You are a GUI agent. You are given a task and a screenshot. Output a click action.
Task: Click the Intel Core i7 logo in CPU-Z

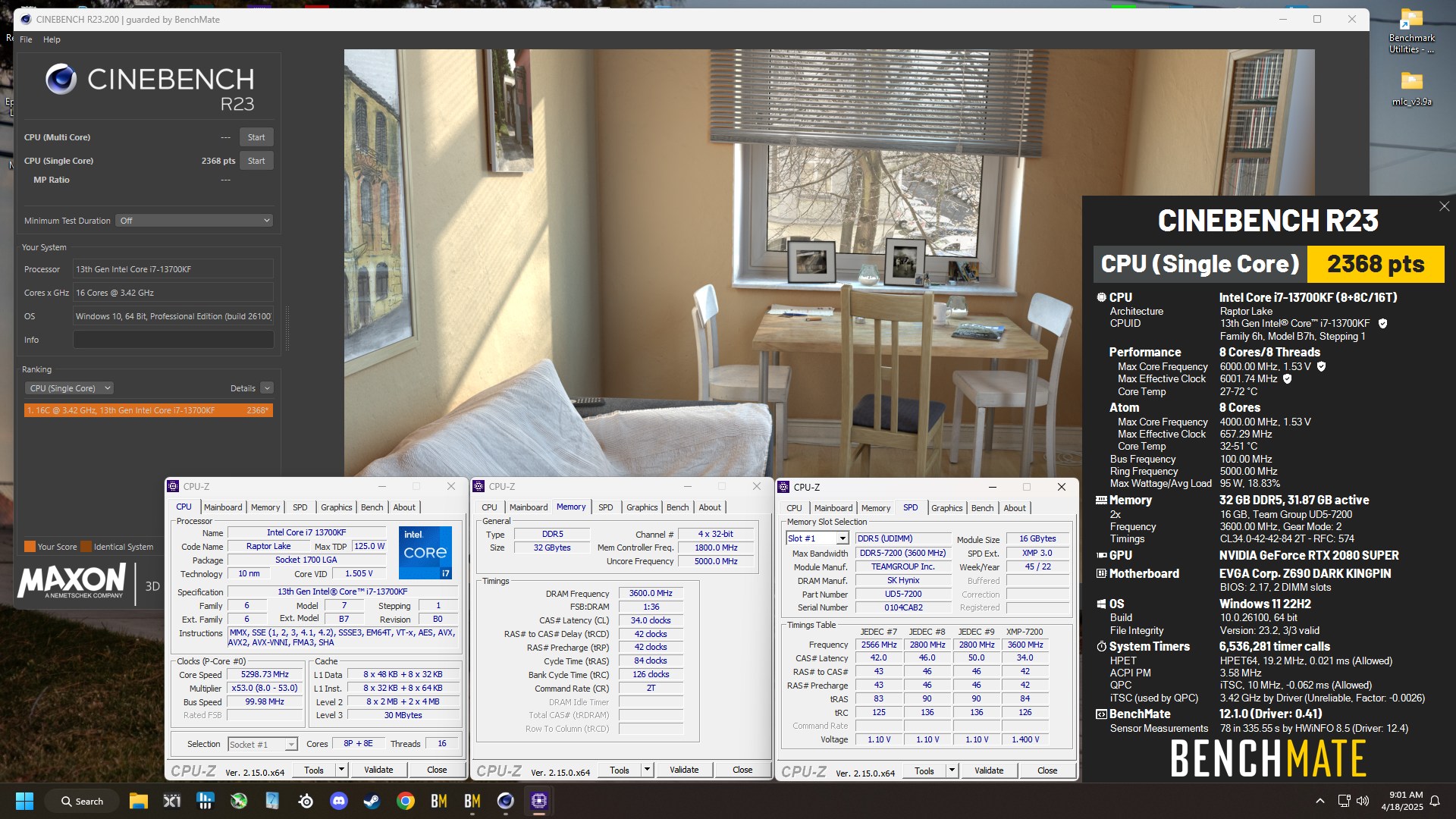pos(425,552)
